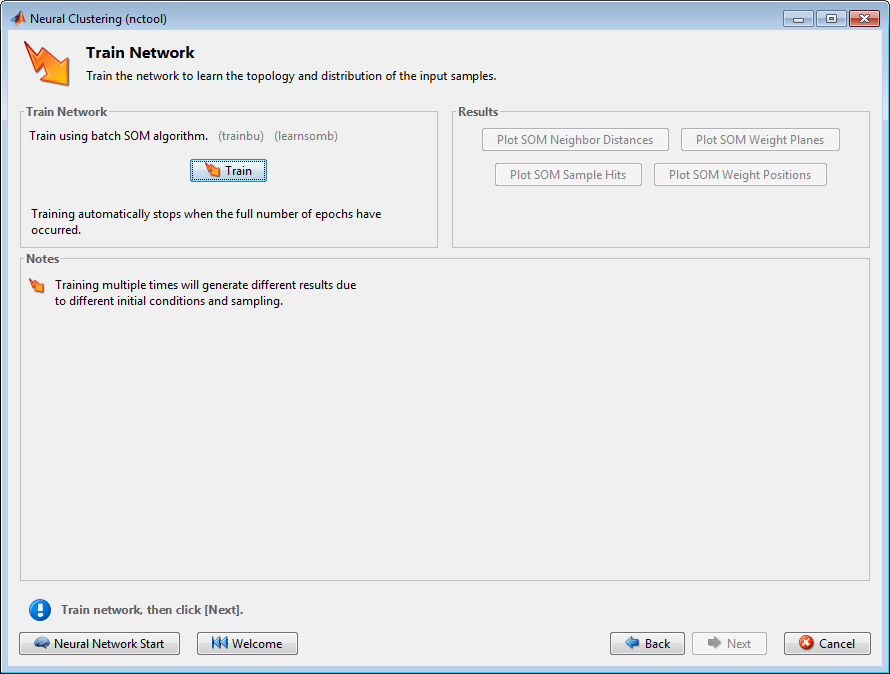Click the MATLAB logo in title bar
Screen dimensions: 890x674
point(18,18)
